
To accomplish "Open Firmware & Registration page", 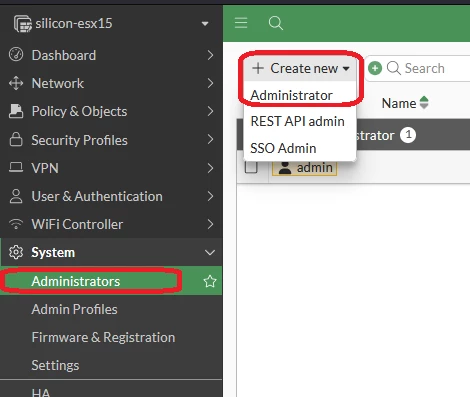I will coord(103,337).
